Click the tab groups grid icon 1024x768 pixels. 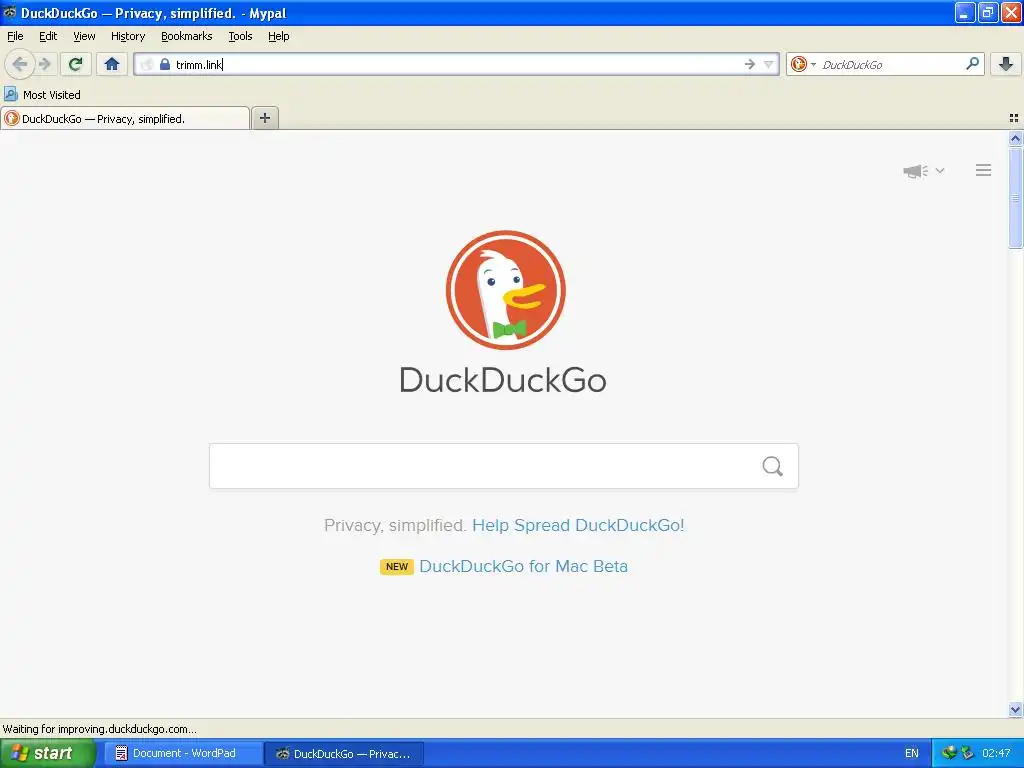pyautogui.click(x=1014, y=118)
